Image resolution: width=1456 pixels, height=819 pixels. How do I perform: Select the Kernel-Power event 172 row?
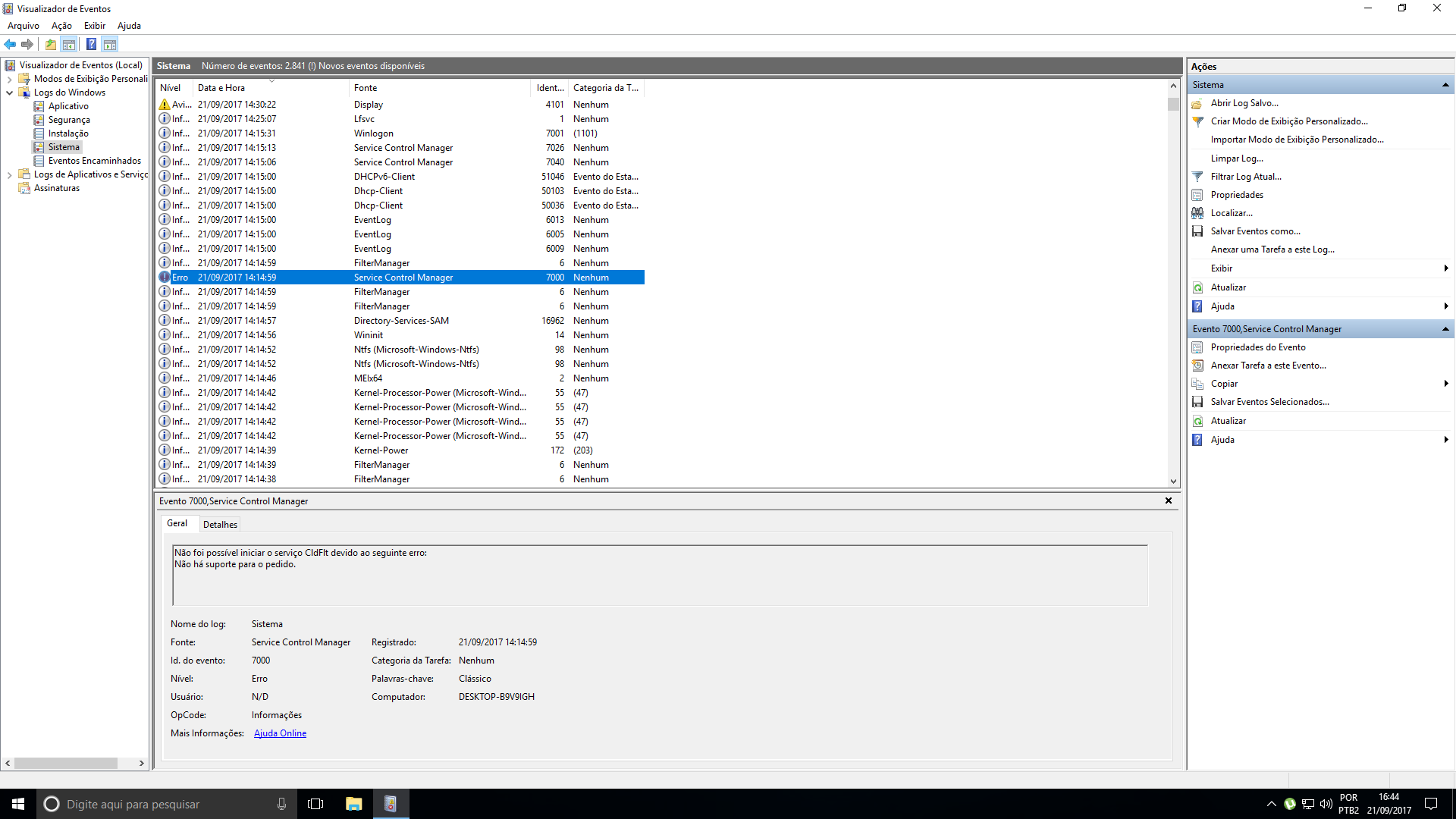[x=400, y=450]
